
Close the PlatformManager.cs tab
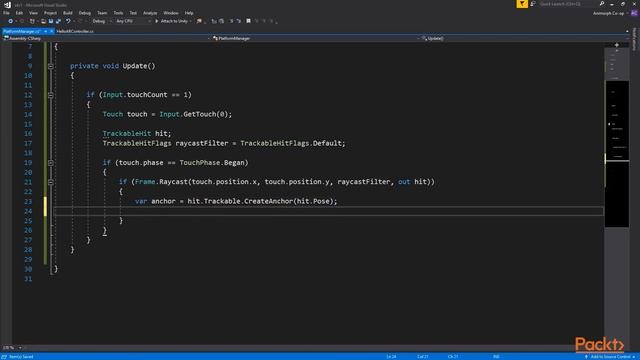[51, 31]
